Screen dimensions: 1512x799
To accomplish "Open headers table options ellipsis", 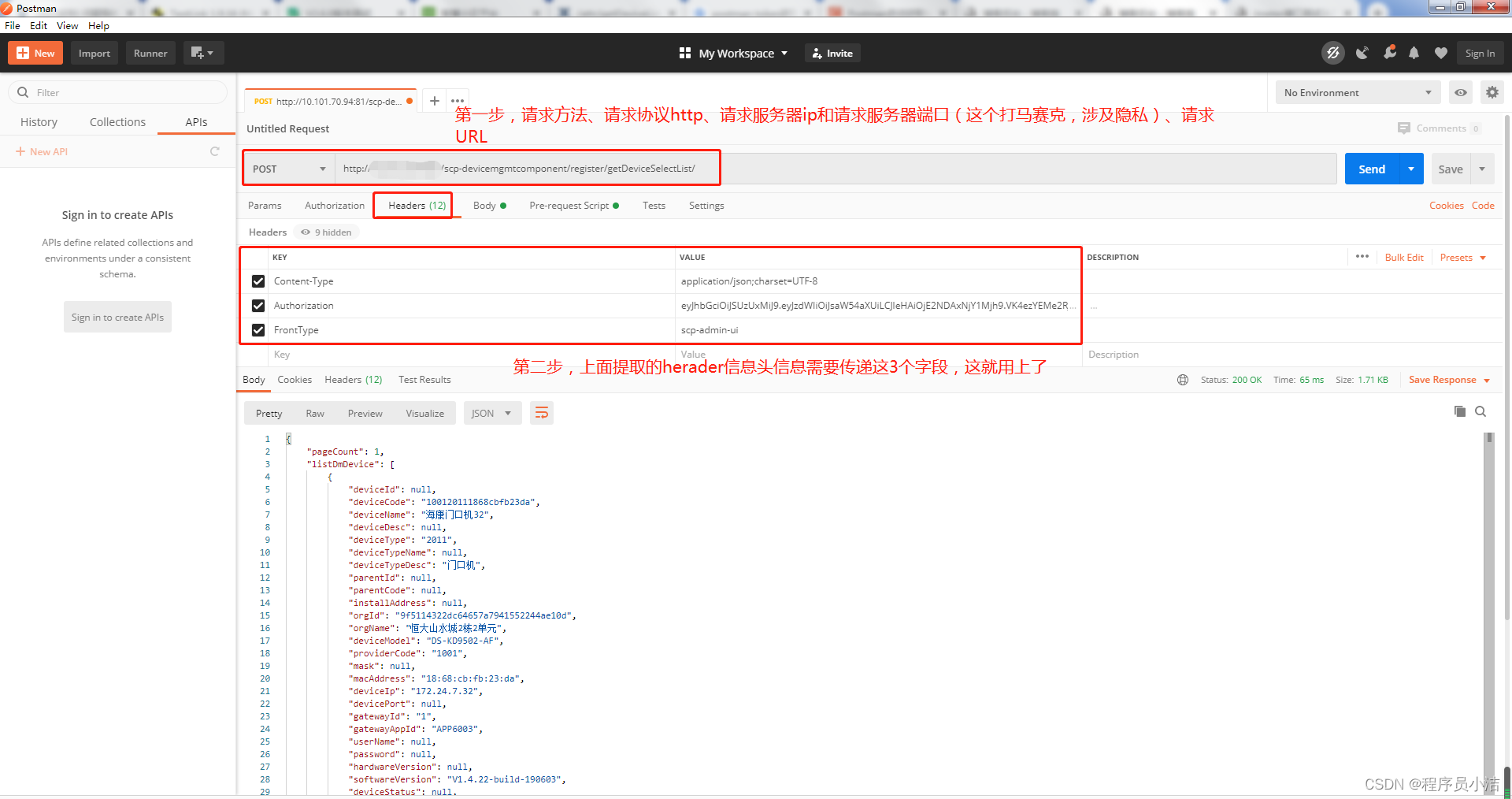I will pyautogui.click(x=1362, y=257).
